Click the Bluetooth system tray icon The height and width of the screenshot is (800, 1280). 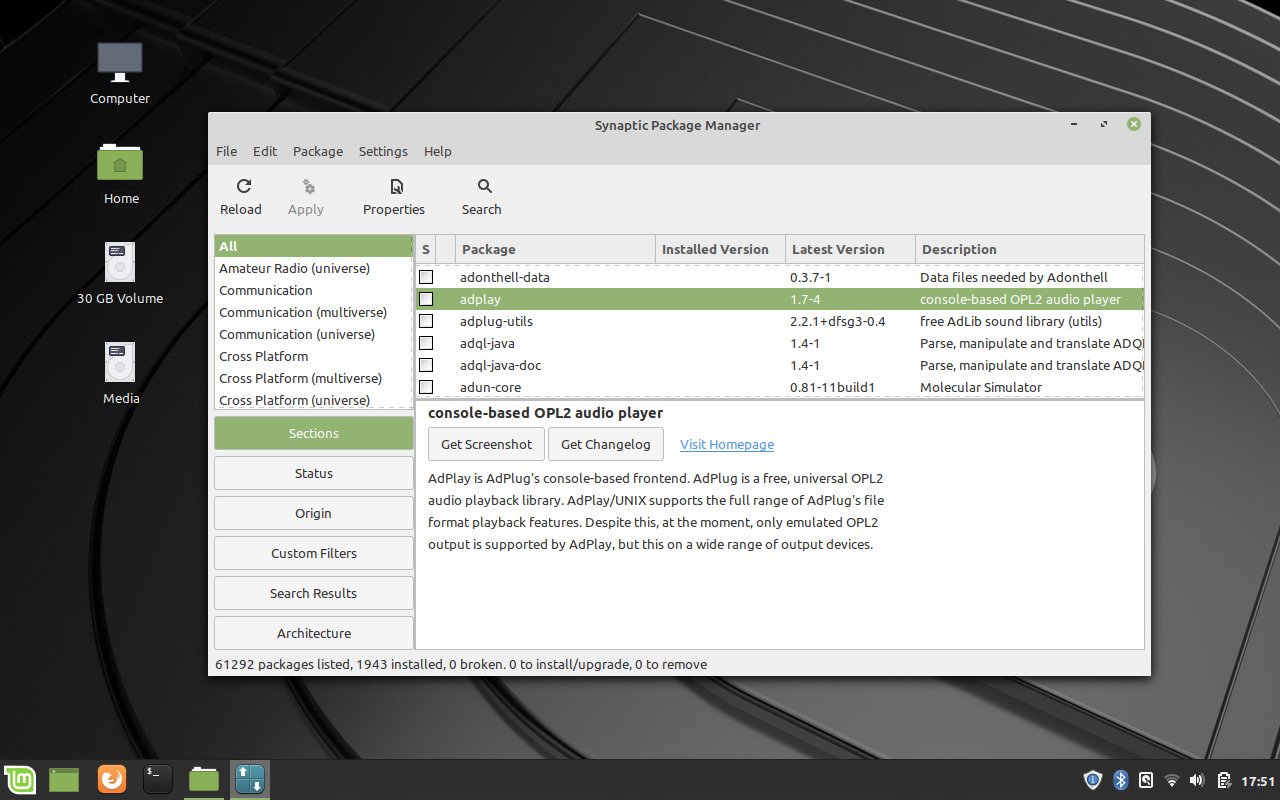pos(1120,779)
